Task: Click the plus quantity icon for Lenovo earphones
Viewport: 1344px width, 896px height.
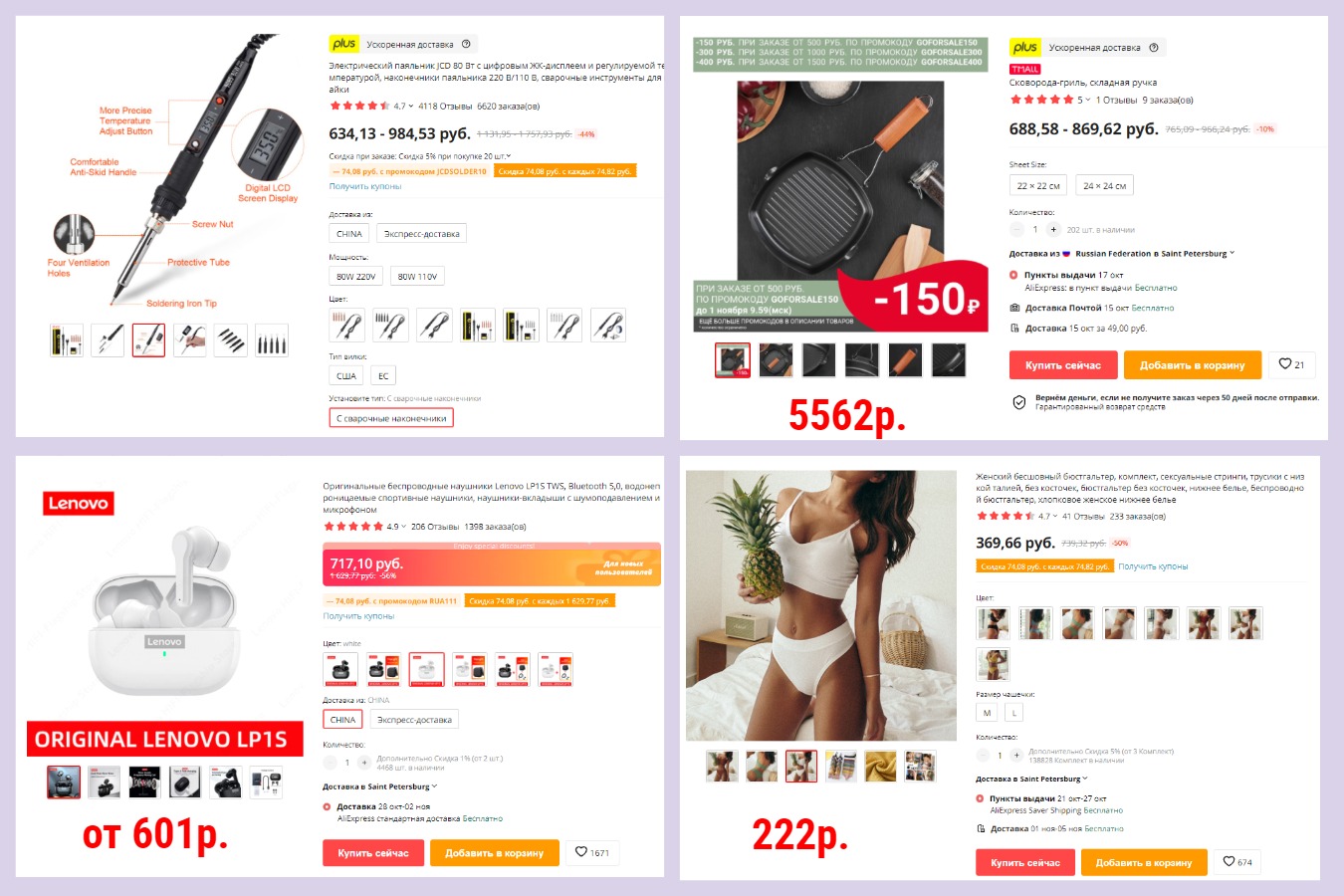Action: (x=364, y=763)
